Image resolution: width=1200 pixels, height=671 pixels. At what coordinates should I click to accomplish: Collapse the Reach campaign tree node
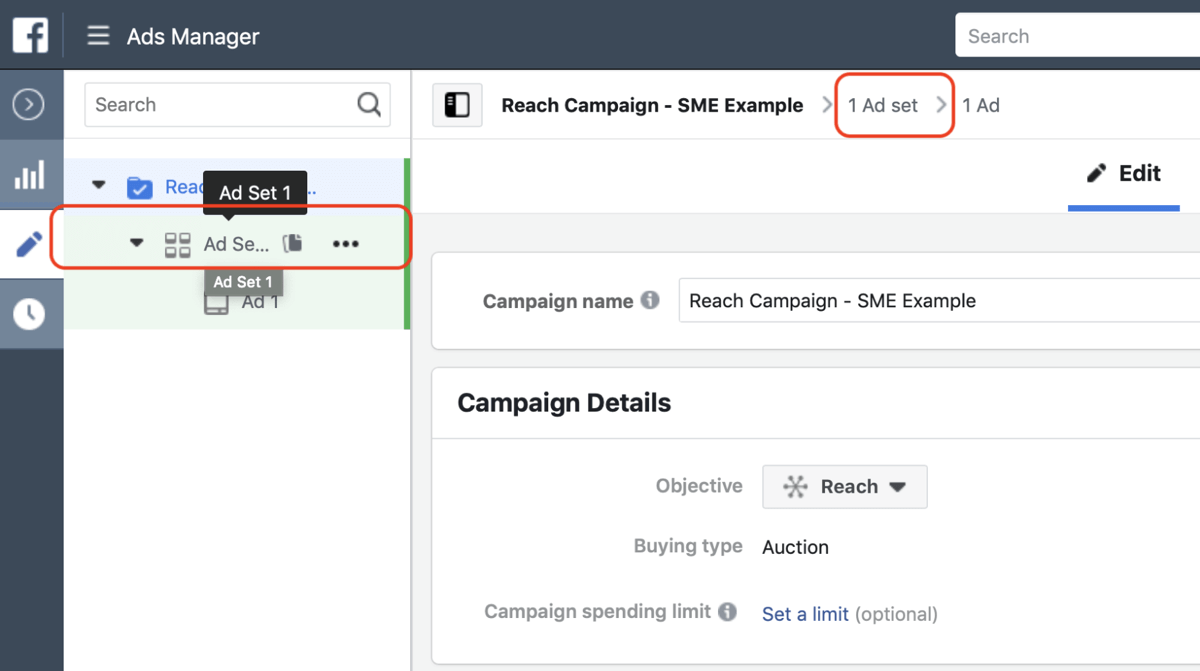[98, 186]
